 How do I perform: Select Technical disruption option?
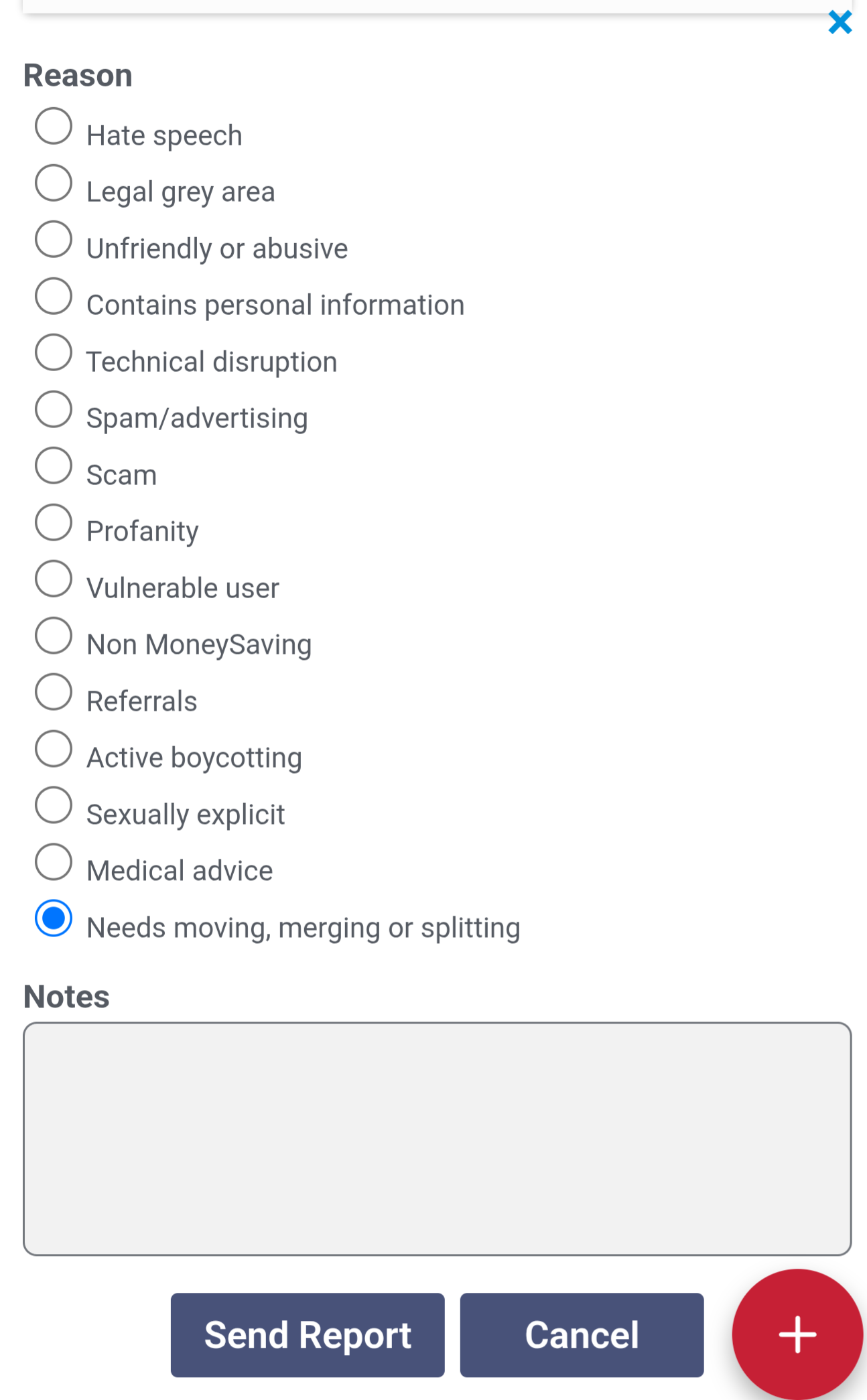[54, 352]
